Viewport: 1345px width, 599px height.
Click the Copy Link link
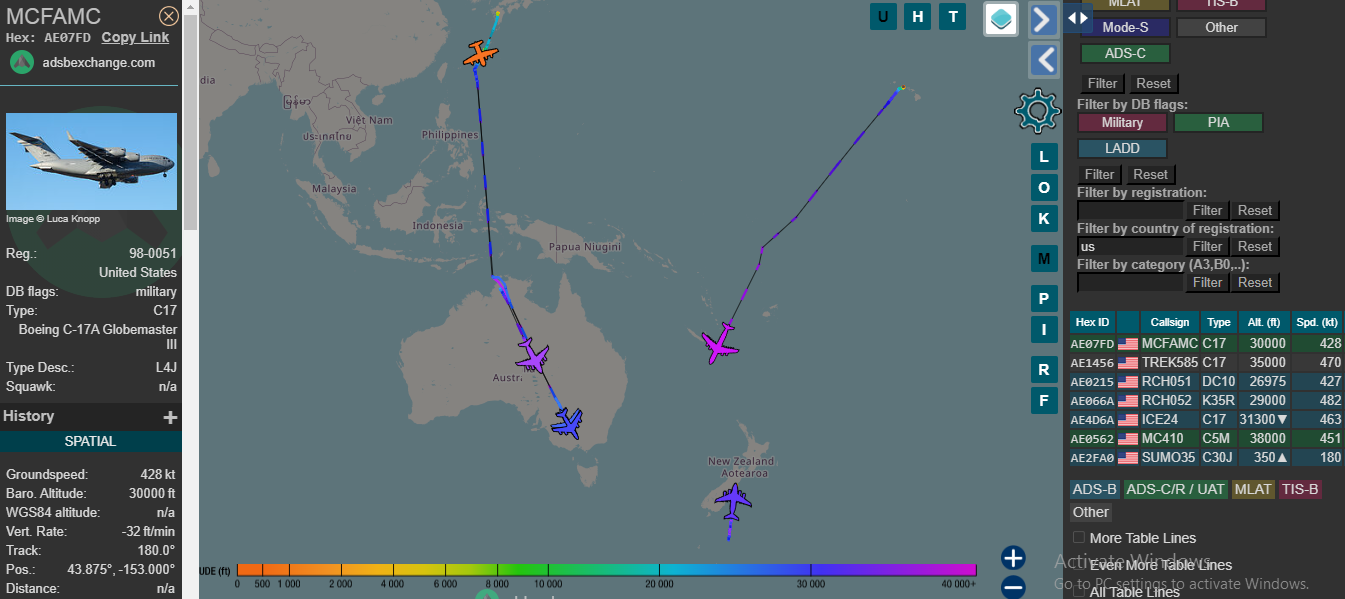click(x=135, y=37)
